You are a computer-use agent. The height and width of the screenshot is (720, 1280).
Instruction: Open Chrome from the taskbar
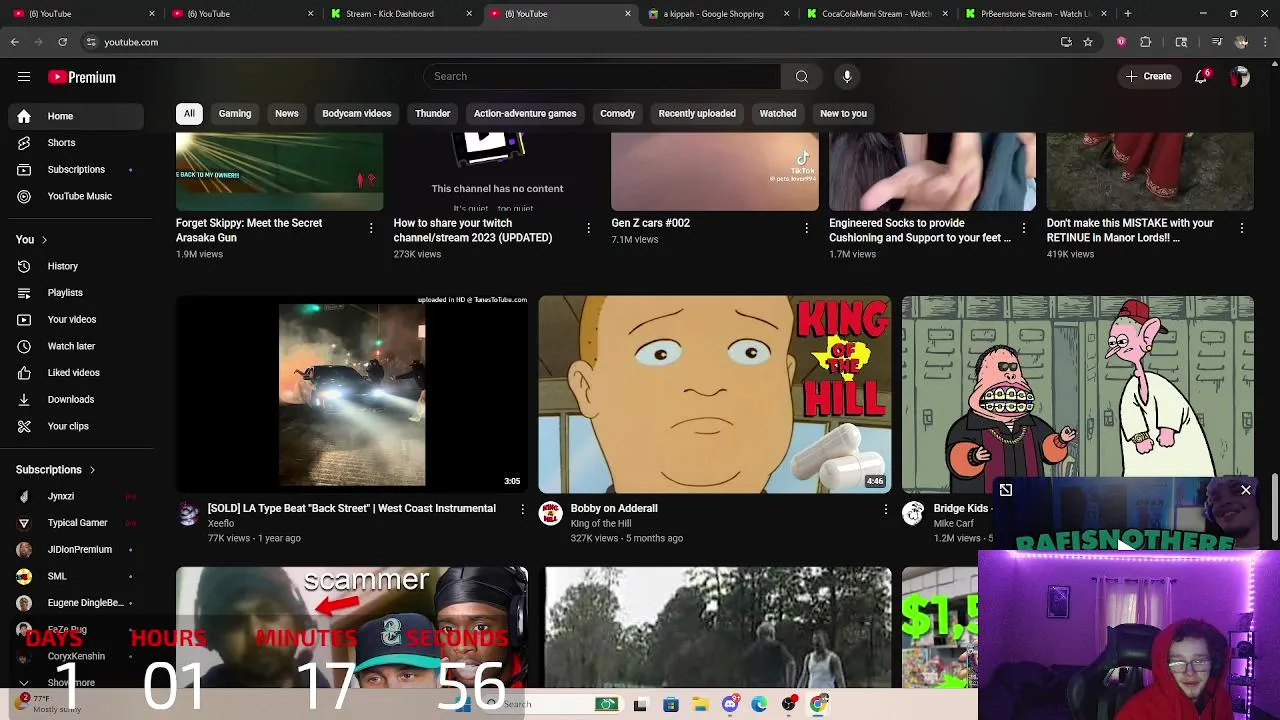tap(819, 704)
